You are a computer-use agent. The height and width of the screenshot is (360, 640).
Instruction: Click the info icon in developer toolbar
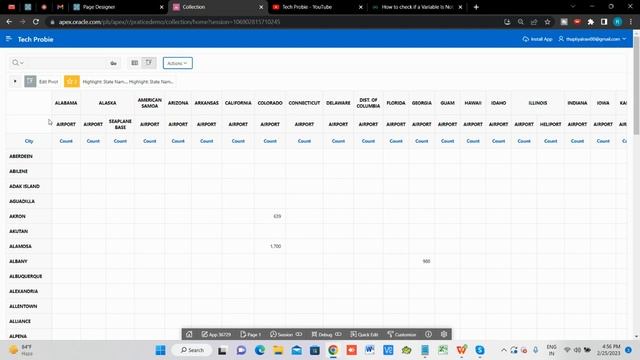428,334
